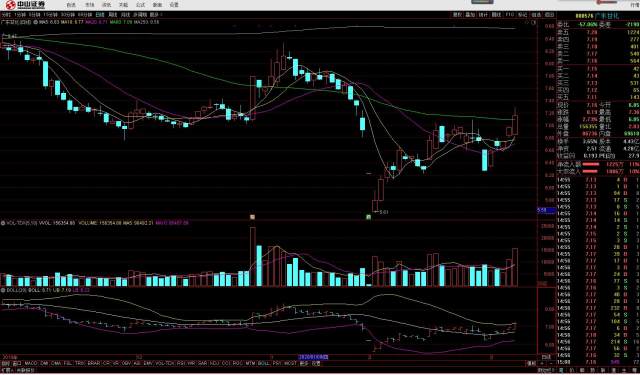This screenshot has height=375, width=640.
Task: Click the blue 5.58 price marker on the axis
Action: pyautogui.click(x=546, y=211)
